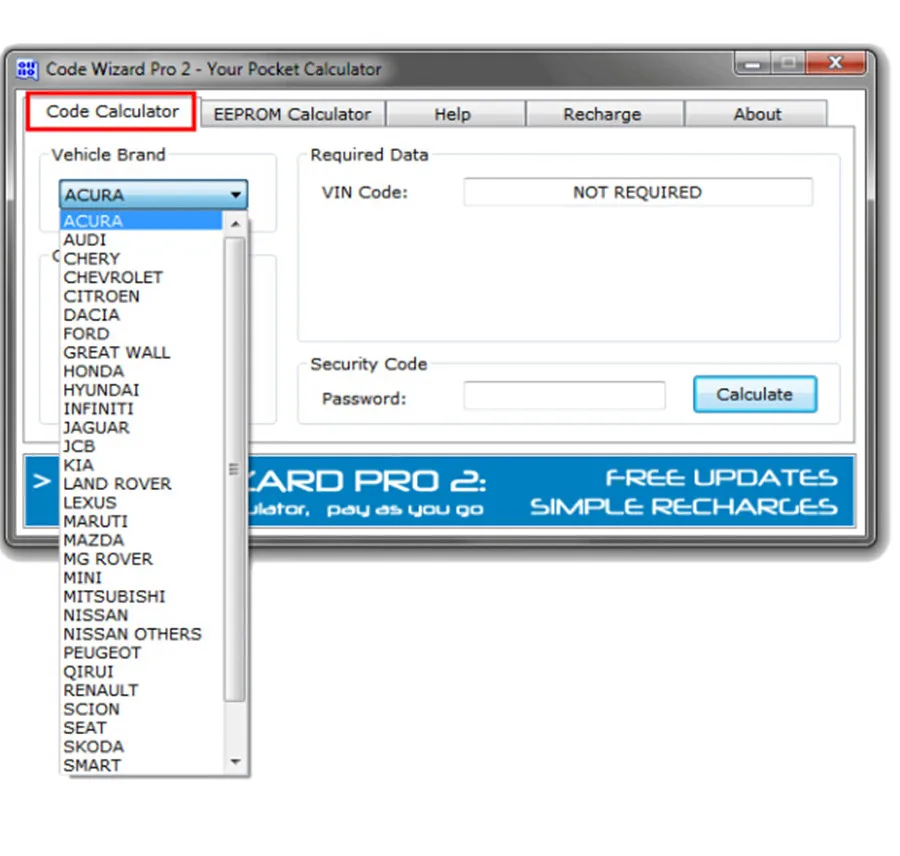The height and width of the screenshot is (856, 900).
Task: Select MITSUBISHI in the list
Action: point(142,597)
